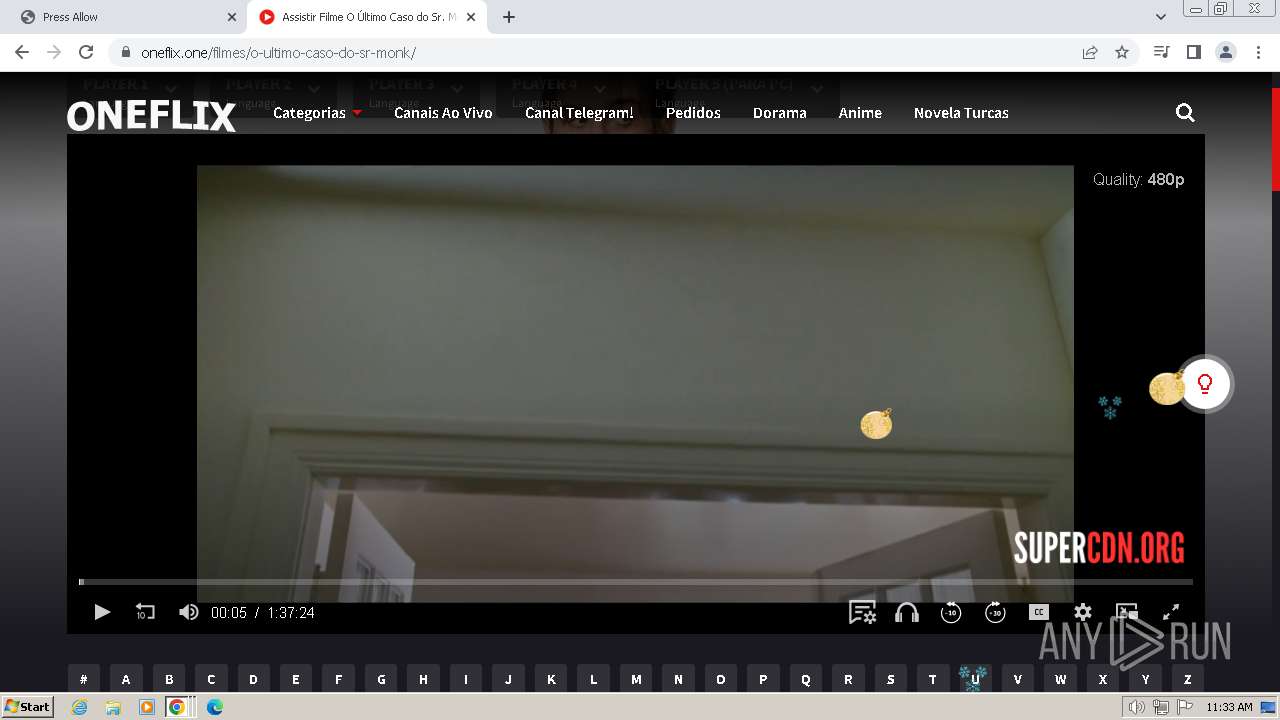Screen dimensions: 1280x720
Task: Filter titles by letter E
Action: (x=296, y=679)
